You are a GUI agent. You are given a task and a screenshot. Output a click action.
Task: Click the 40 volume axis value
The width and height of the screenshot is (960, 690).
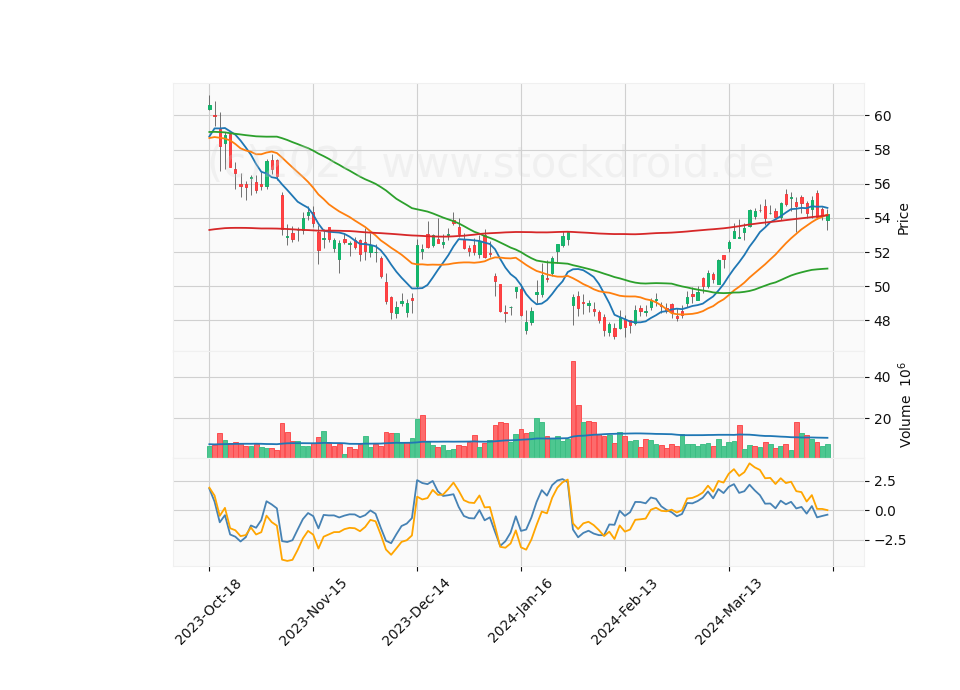pos(882,377)
